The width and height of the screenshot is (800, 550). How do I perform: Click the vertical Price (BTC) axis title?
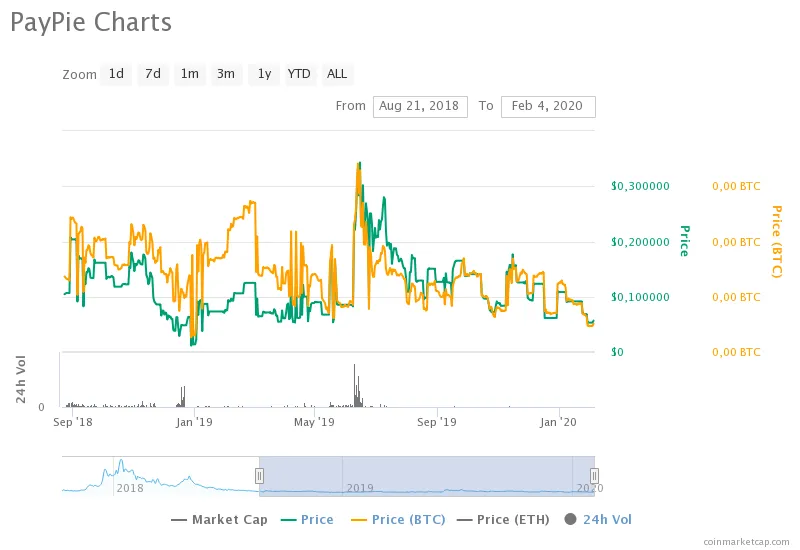point(777,241)
